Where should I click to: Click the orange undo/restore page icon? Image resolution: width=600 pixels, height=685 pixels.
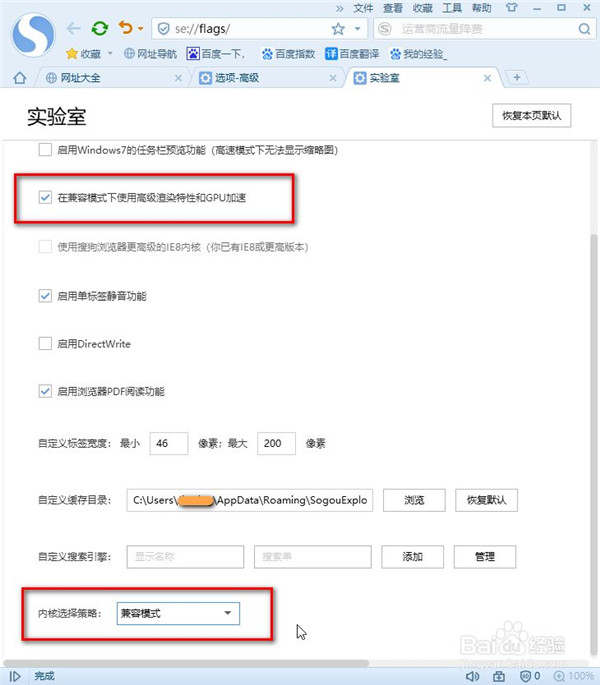(x=125, y=29)
